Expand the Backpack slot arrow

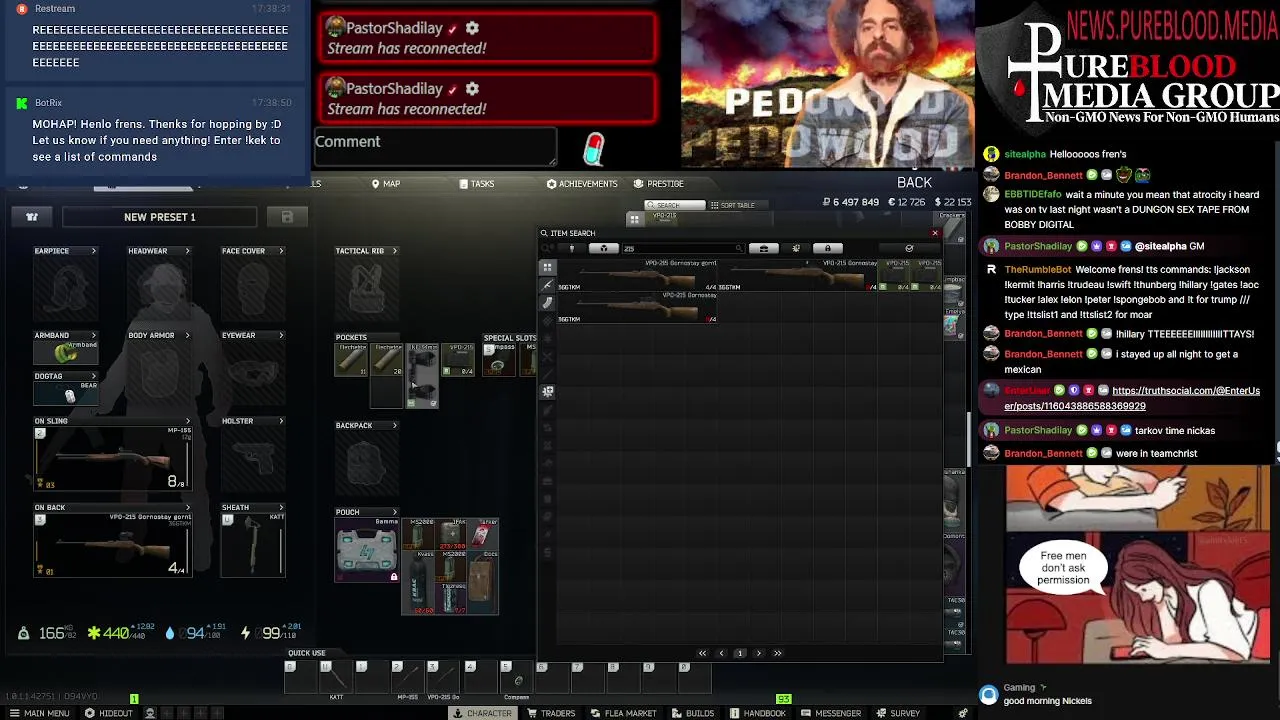tap(394, 426)
